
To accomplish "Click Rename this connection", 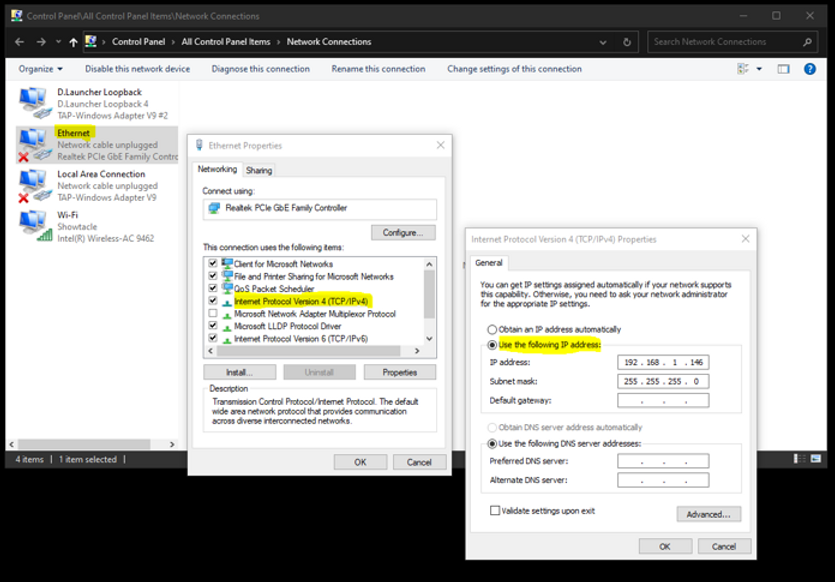I will (x=378, y=69).
